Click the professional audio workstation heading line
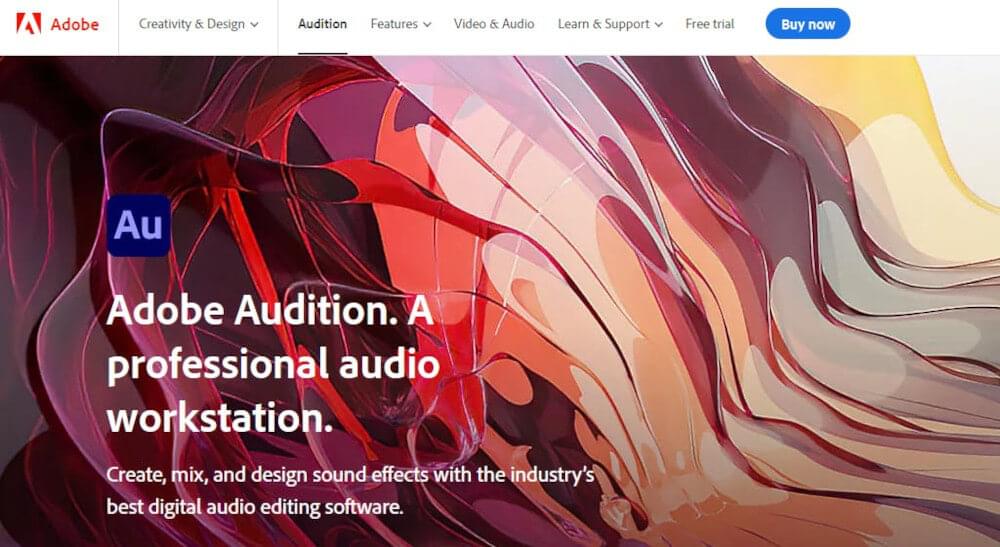Screen dimensions: 1000x547 click(274, 364)
